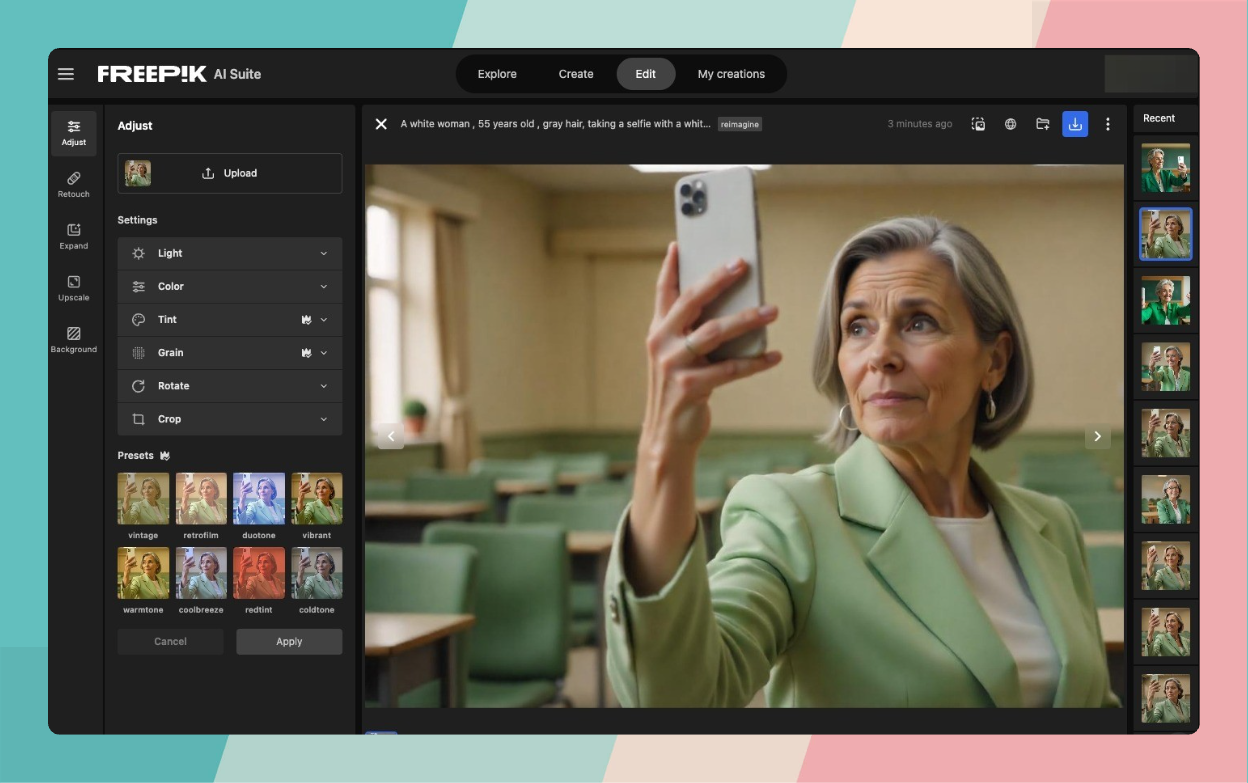Open the three-dot more options menu
This screenshot has width=1248, height=783.
click(x=1107, y=124)
